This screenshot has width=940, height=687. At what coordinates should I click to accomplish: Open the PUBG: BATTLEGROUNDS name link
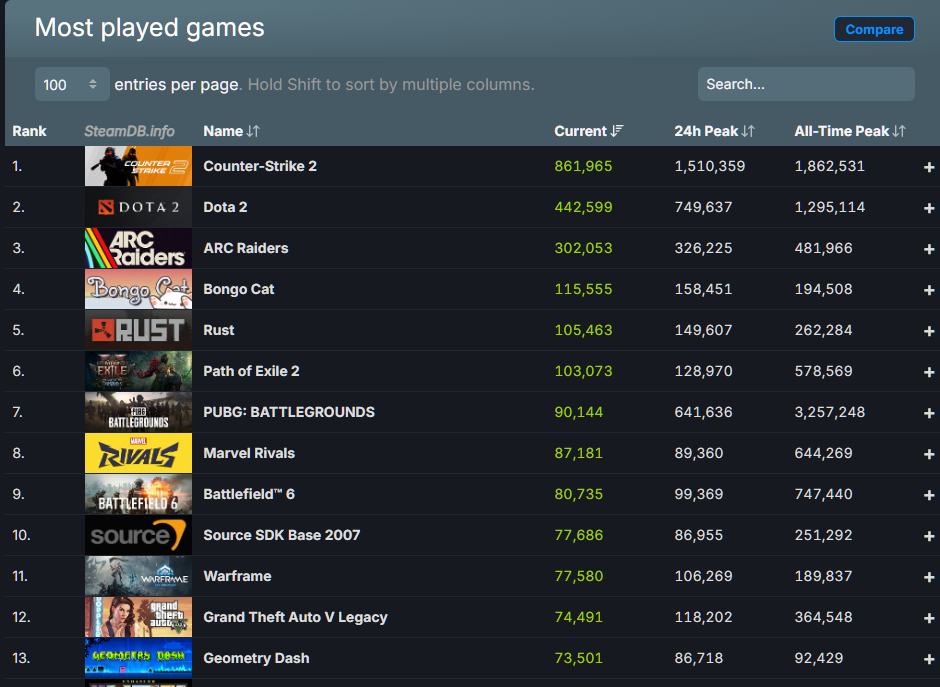tap(289, 412)
